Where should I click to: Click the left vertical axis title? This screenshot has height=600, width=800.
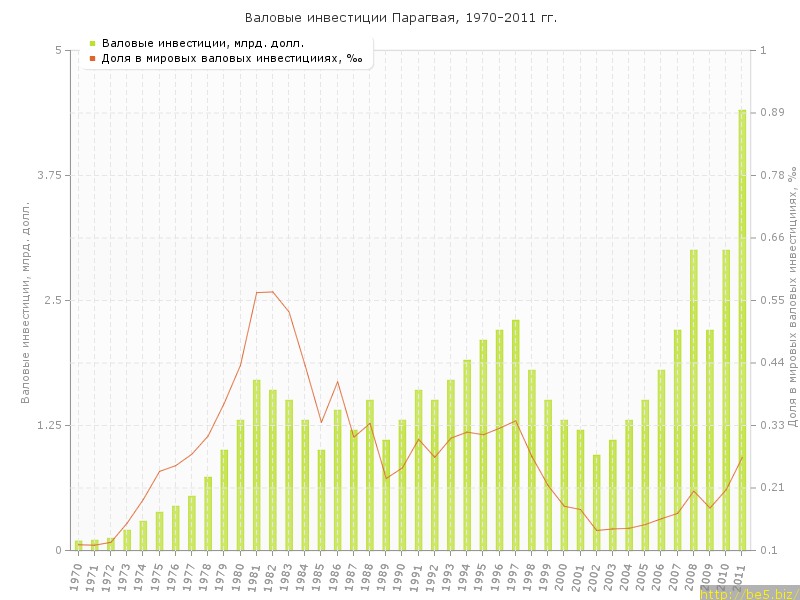tap(26, 302)
